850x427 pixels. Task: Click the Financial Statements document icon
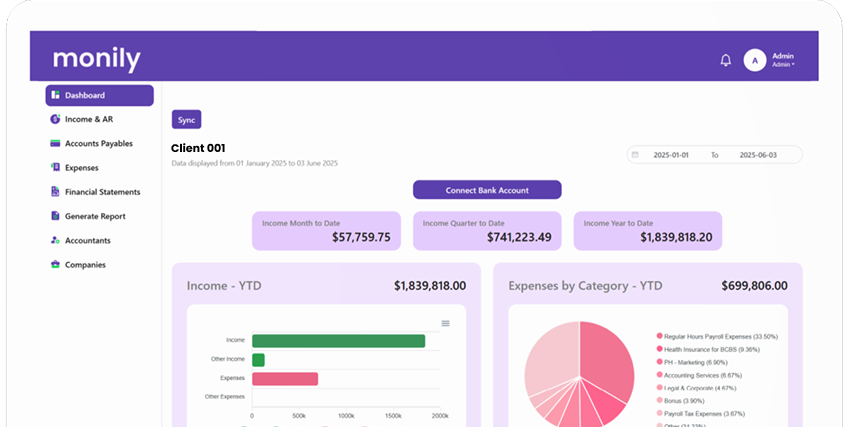[56, 192]
